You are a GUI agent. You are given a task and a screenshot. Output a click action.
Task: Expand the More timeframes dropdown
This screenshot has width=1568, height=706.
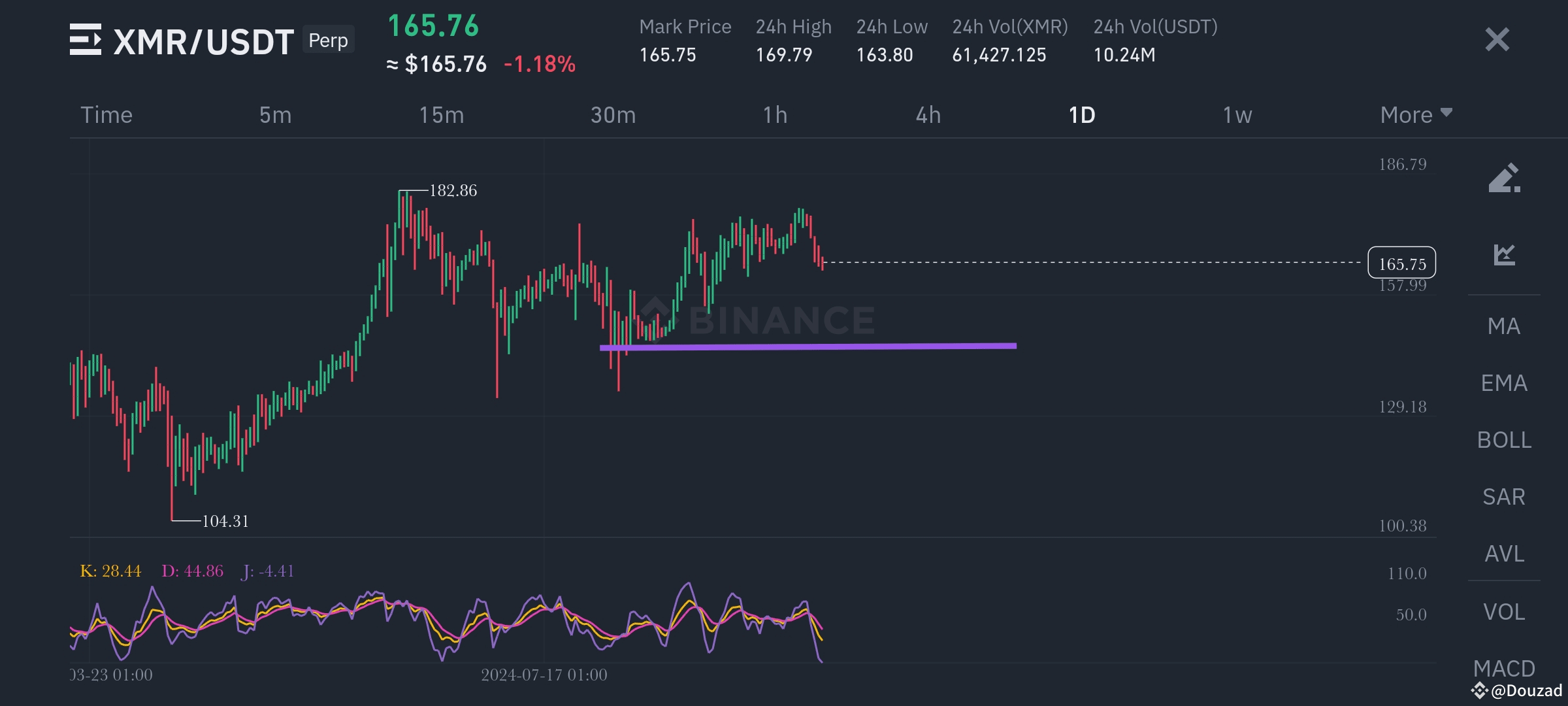1415,115
